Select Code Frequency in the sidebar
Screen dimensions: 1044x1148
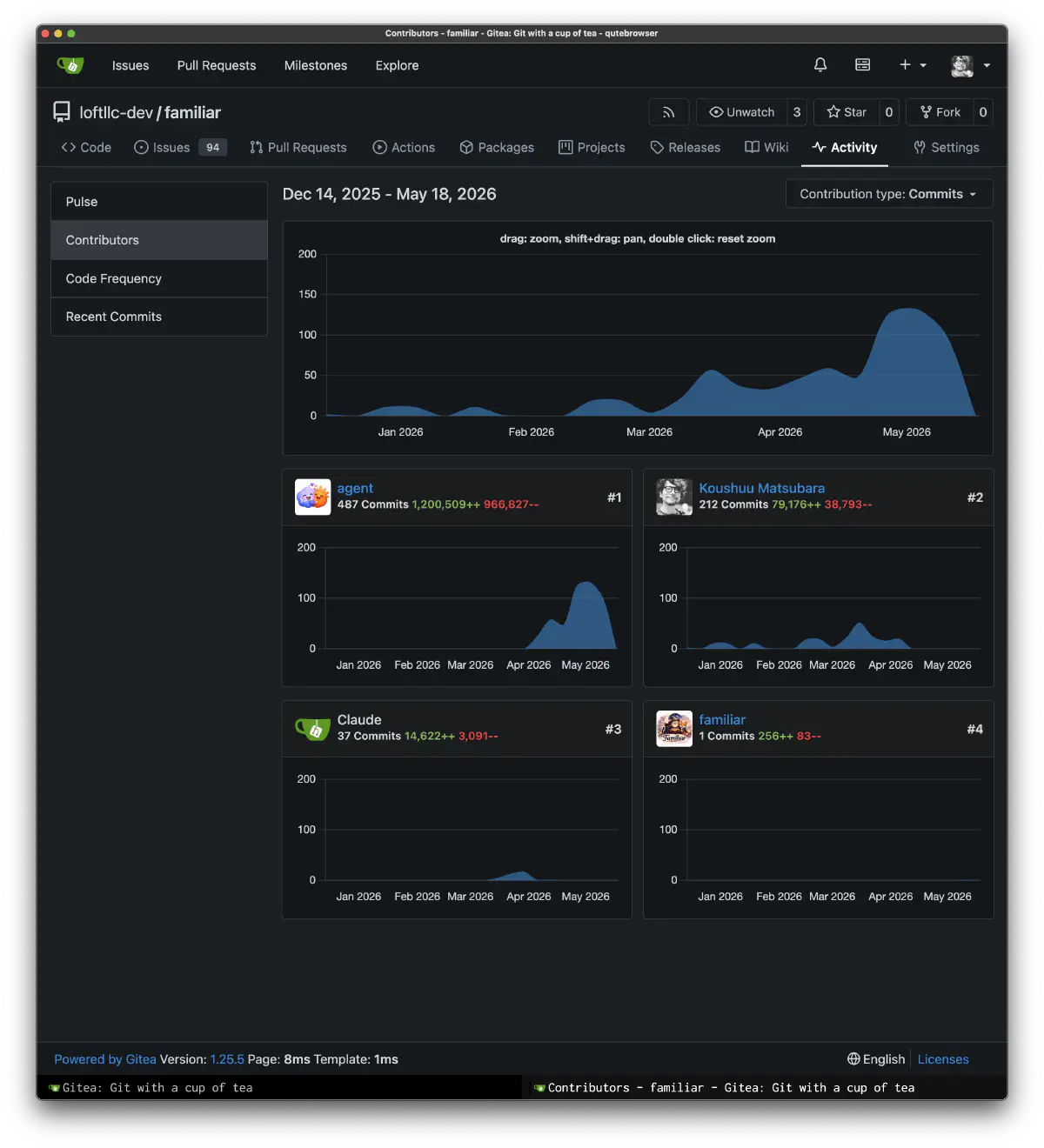159,278
